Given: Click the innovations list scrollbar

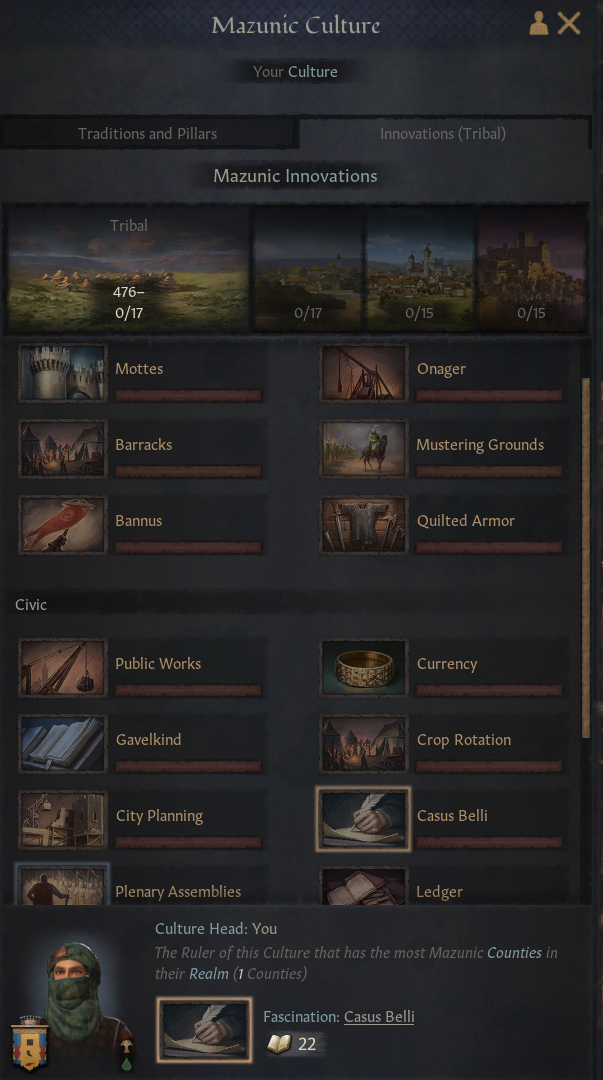Looking at the screenshot, I should (586, 558).
